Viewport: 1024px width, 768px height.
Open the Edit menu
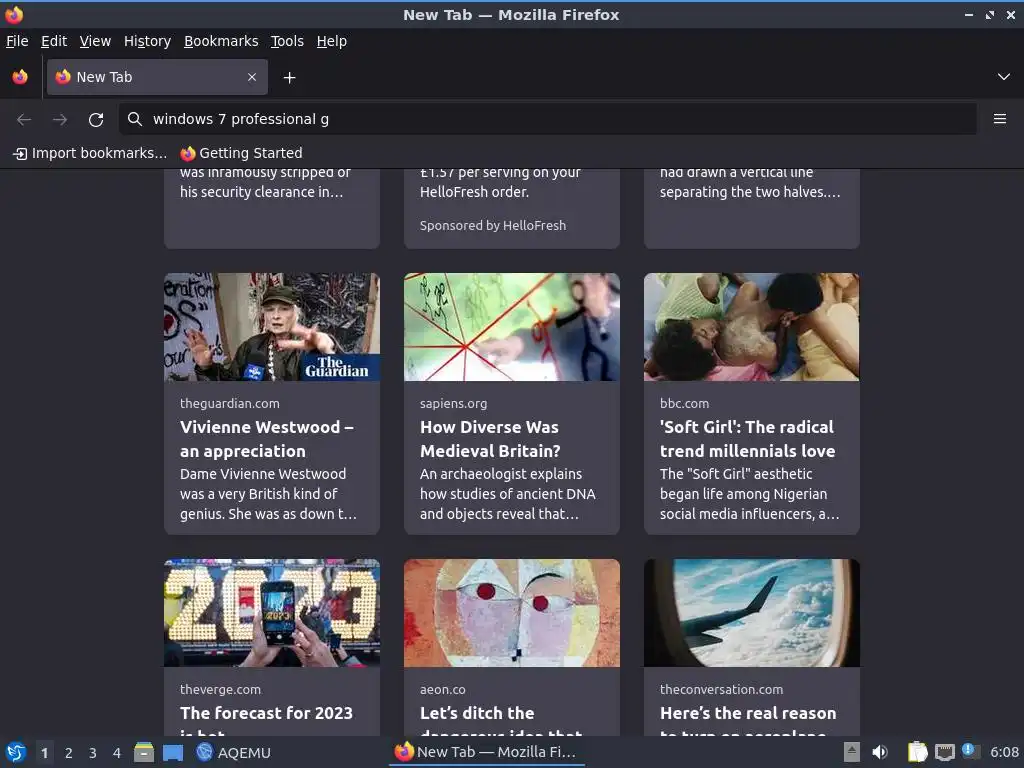point(54,41)
